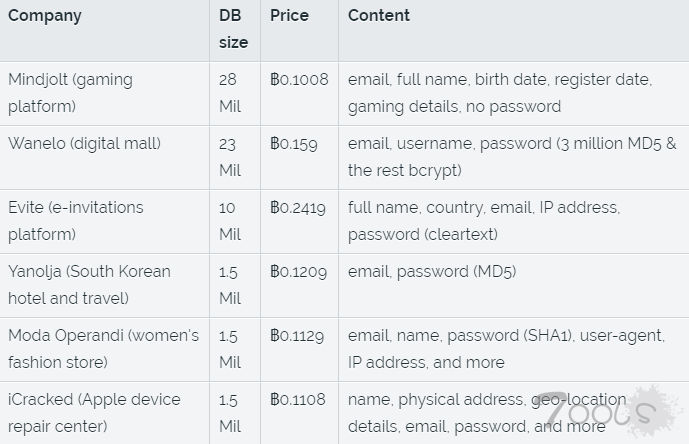
Task: Click the Price column header
Action: [x=289, y=16]
